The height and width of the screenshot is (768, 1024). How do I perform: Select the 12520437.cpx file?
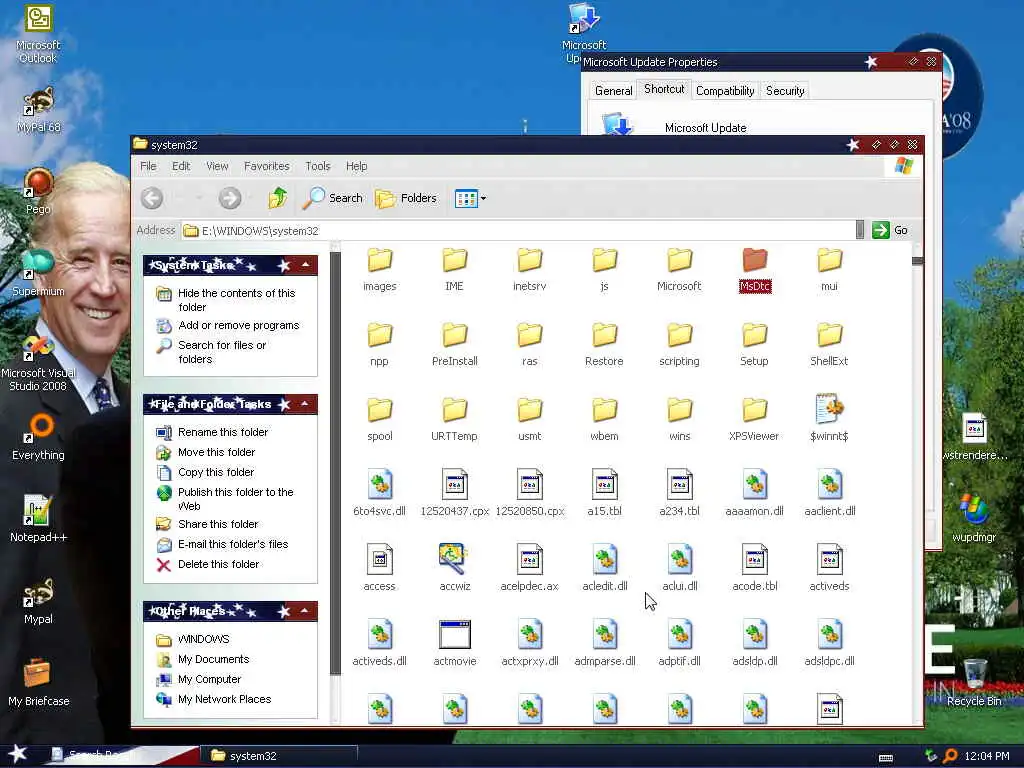(455, 494)
